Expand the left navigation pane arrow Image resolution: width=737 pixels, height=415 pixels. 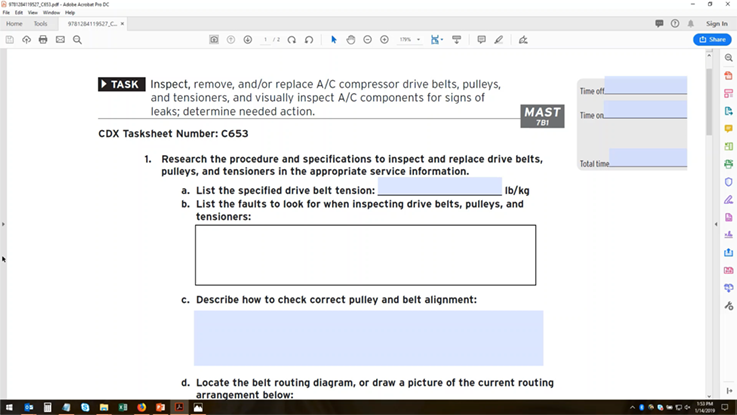3,223
